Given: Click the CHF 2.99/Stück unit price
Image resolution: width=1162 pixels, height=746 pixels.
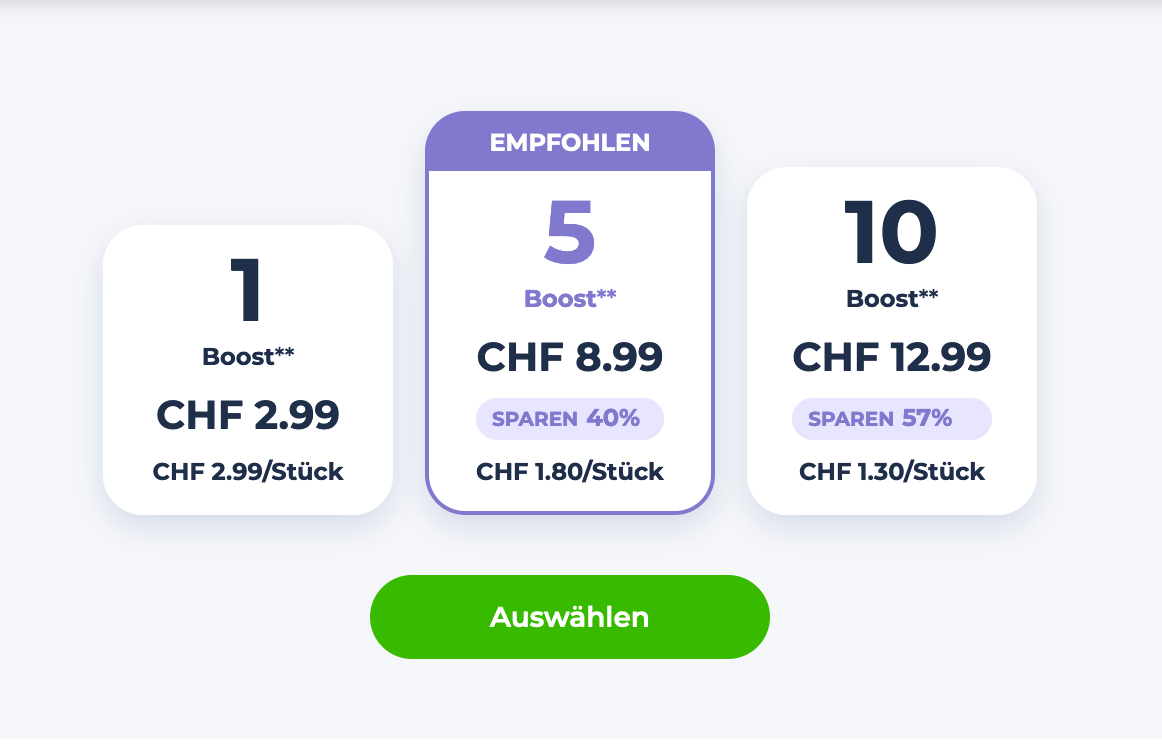Looking at the screenshot, I should click(x=248, y=472).
